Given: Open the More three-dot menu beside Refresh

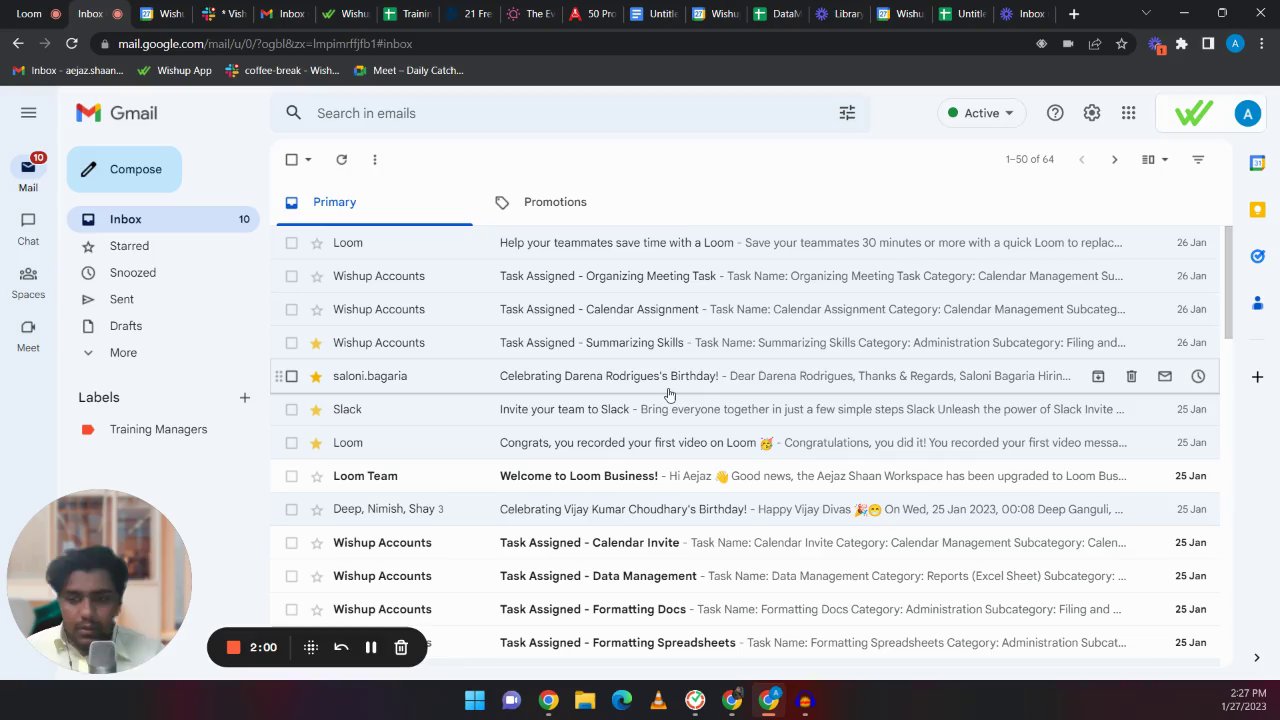Looking at the screenshot, I should (x=375, y=160).
